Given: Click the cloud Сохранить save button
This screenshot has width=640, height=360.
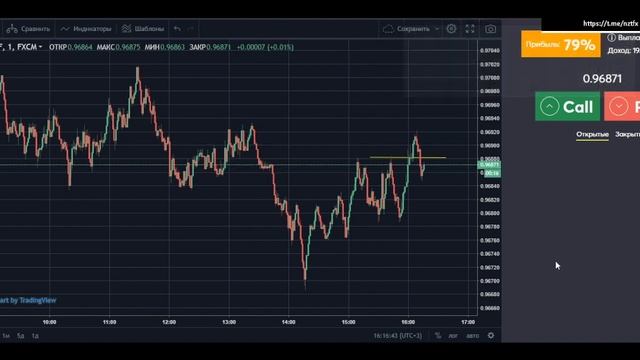Looking at the screenshot, I should tap(407, 29).
